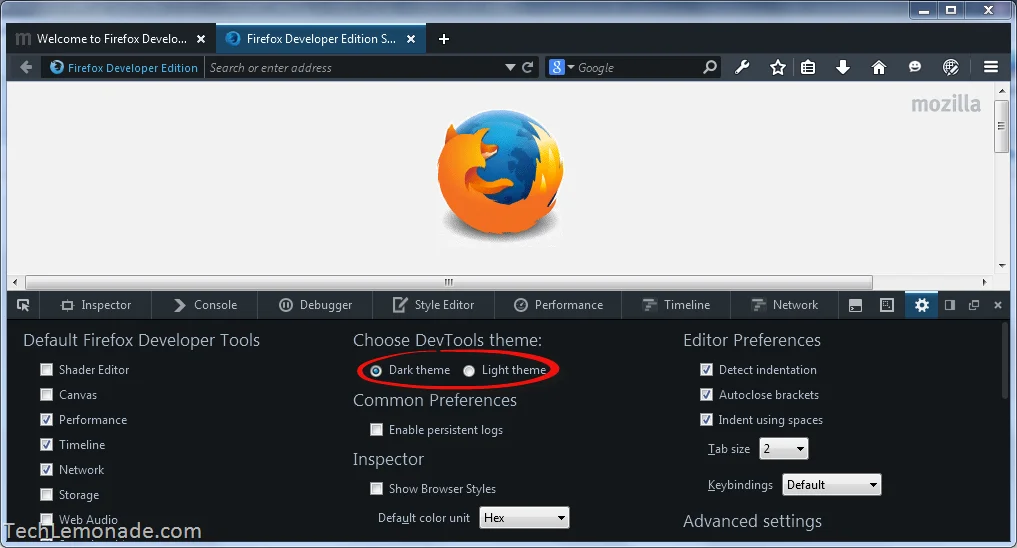Image resolution: width=1017 pixels, height=548 pixels.
Task: Detach devtools into separate window
Action: coord(974,305)
